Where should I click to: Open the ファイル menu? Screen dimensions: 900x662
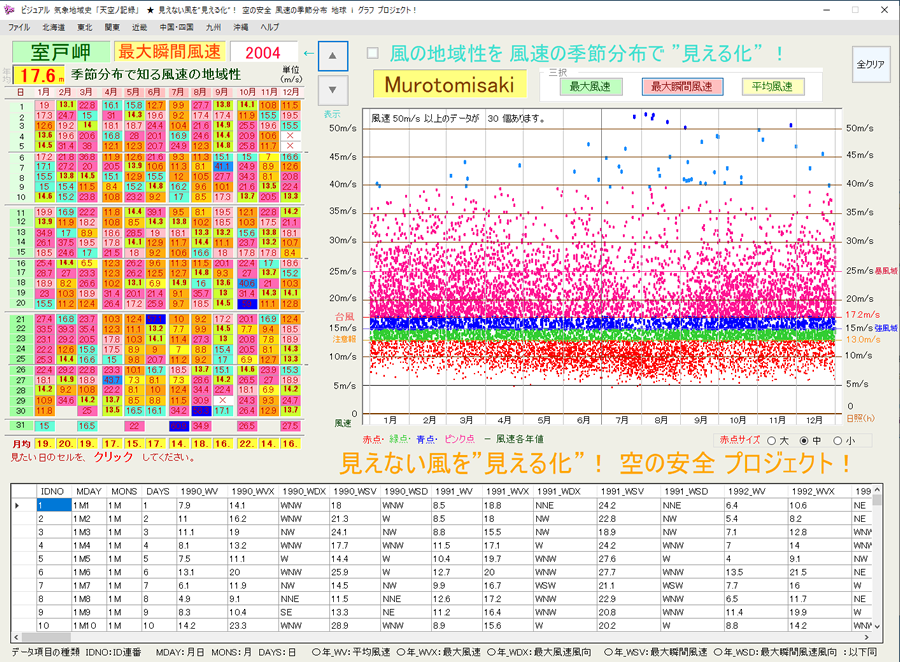(19, 27)
